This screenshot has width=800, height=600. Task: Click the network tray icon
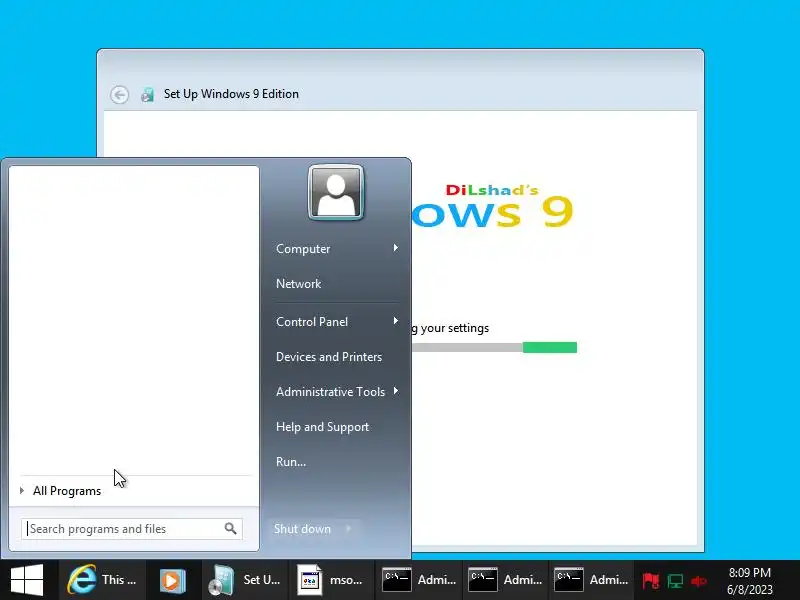click(x=675, y=581)
